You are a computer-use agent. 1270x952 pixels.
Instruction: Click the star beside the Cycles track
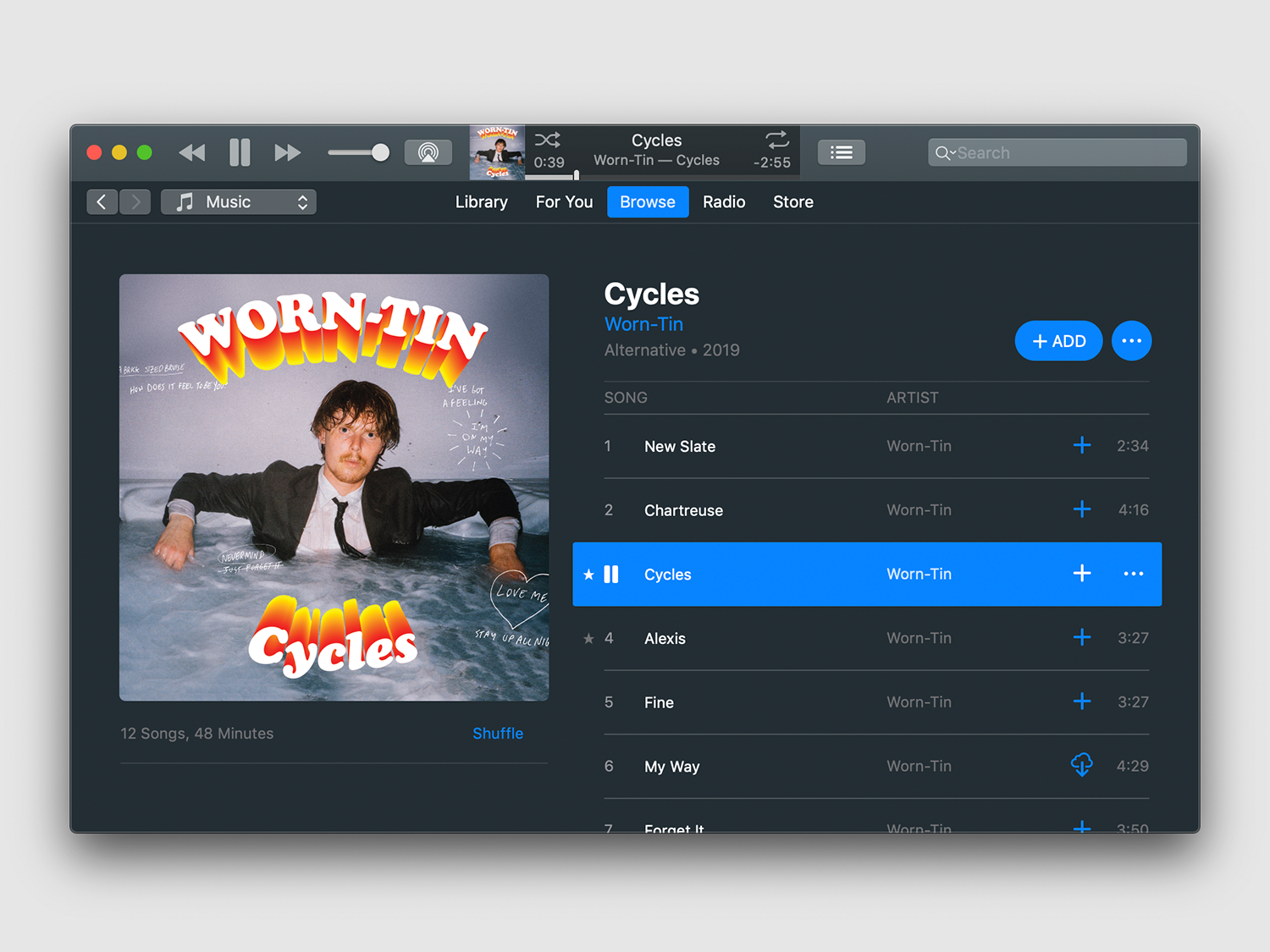(588, 575)
